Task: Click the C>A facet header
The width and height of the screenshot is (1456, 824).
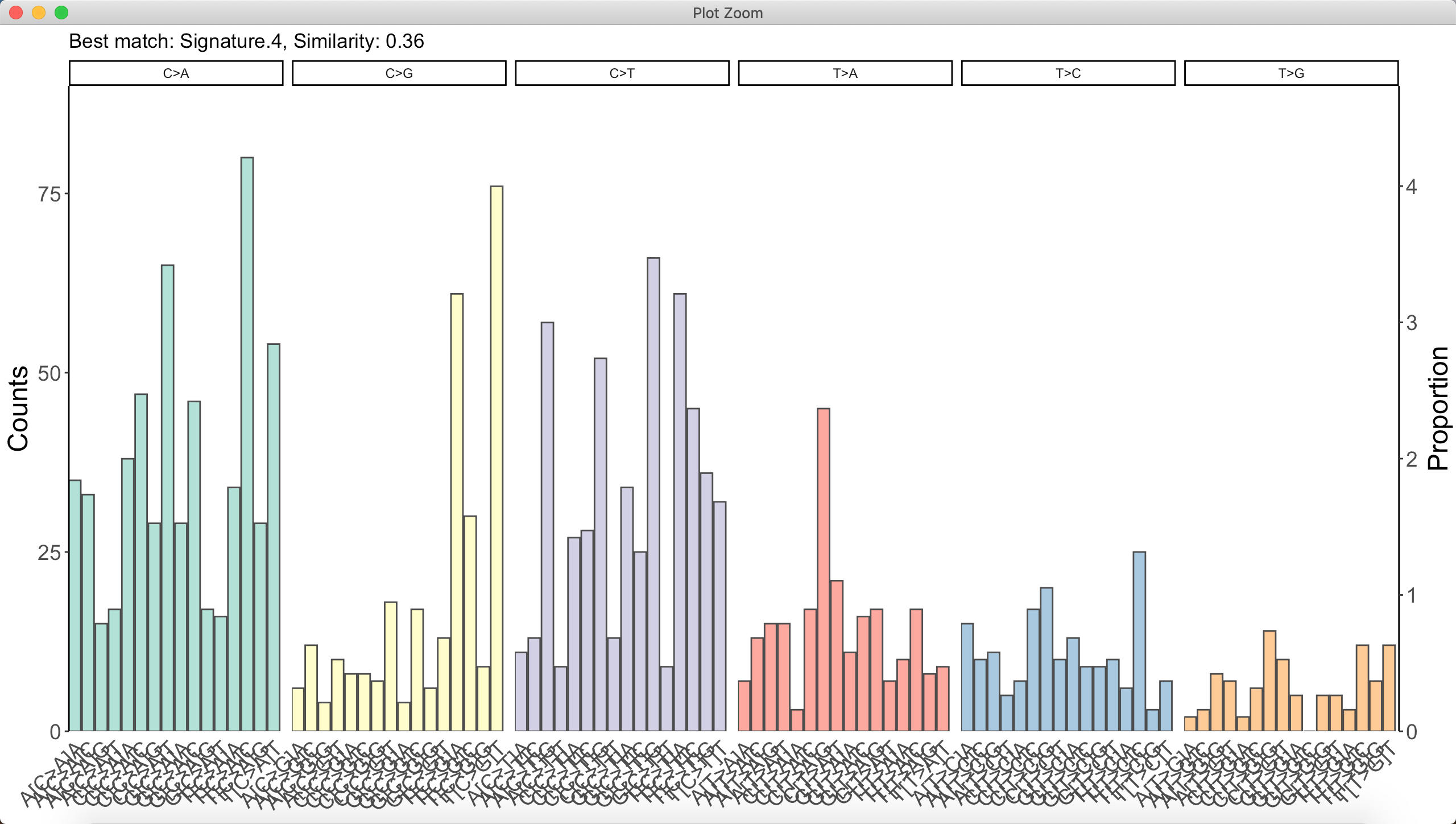Action: (176, 73)
